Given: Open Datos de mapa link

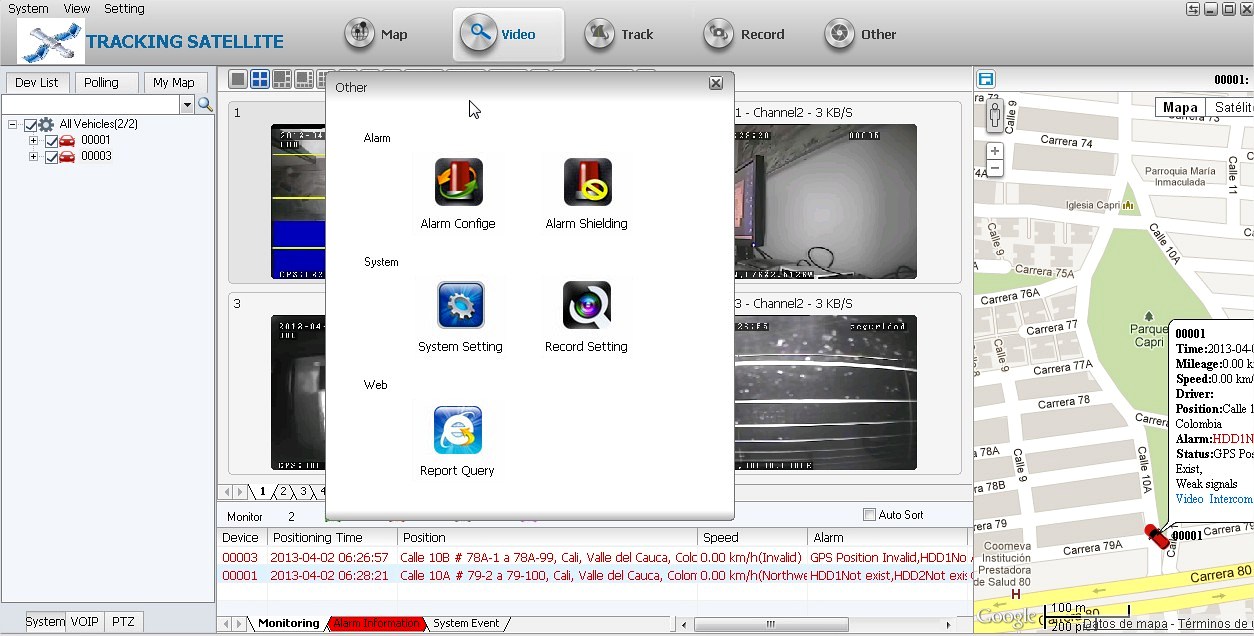Looking at the screenshot, I should [1125, 624].
